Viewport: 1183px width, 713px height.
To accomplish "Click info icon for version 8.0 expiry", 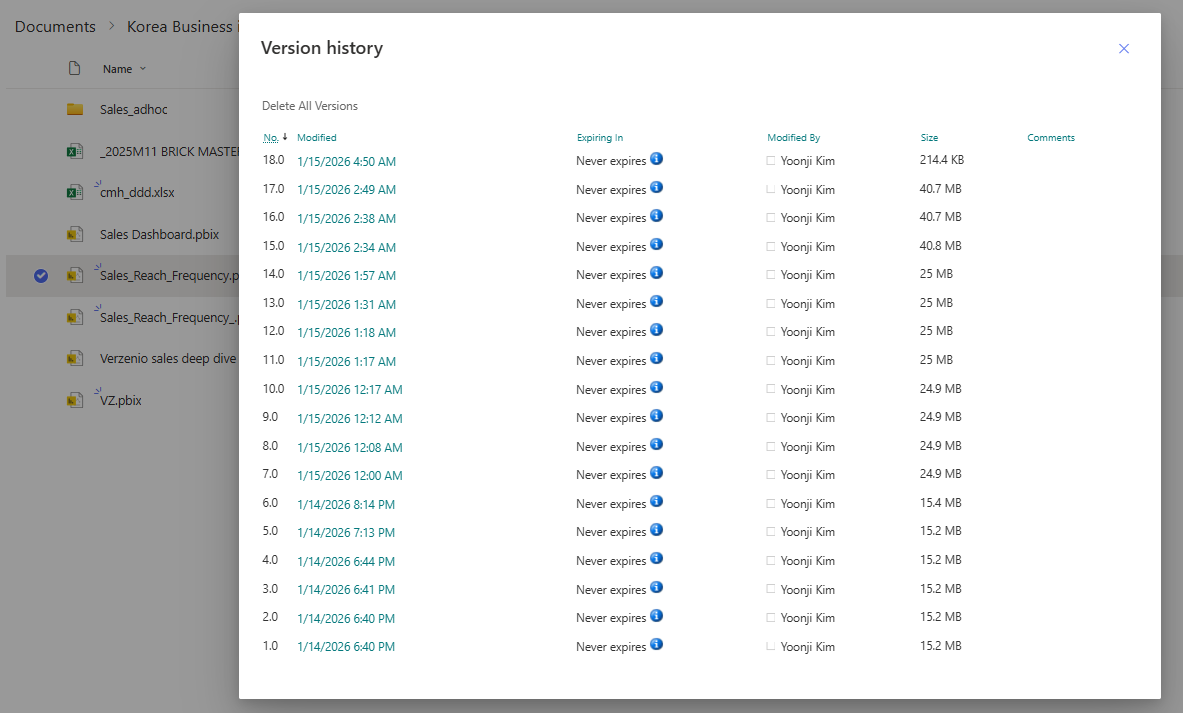I will click(656, 444).
